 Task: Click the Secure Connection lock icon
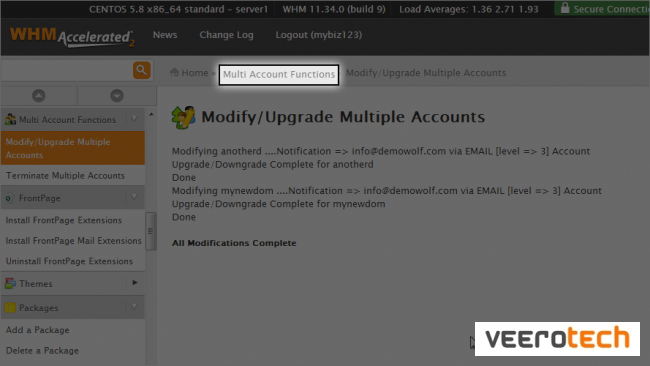(x=565, y=7)
